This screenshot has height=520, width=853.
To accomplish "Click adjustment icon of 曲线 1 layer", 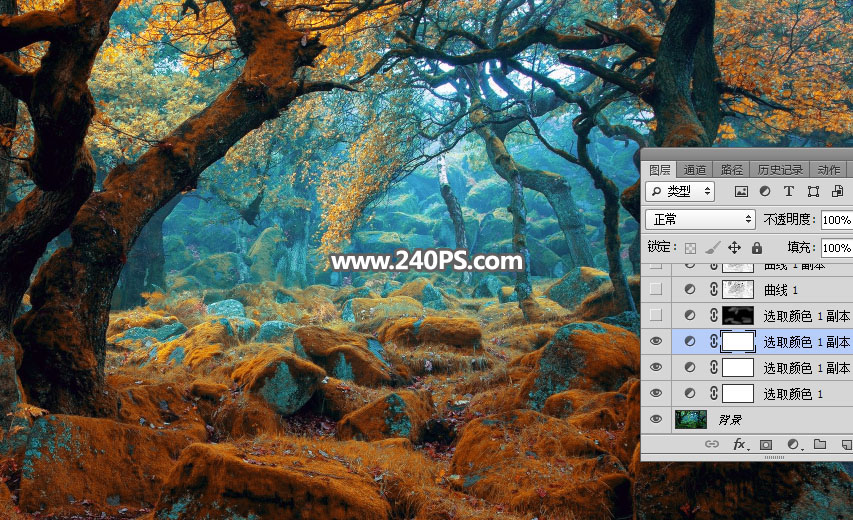I will point(690,289).
